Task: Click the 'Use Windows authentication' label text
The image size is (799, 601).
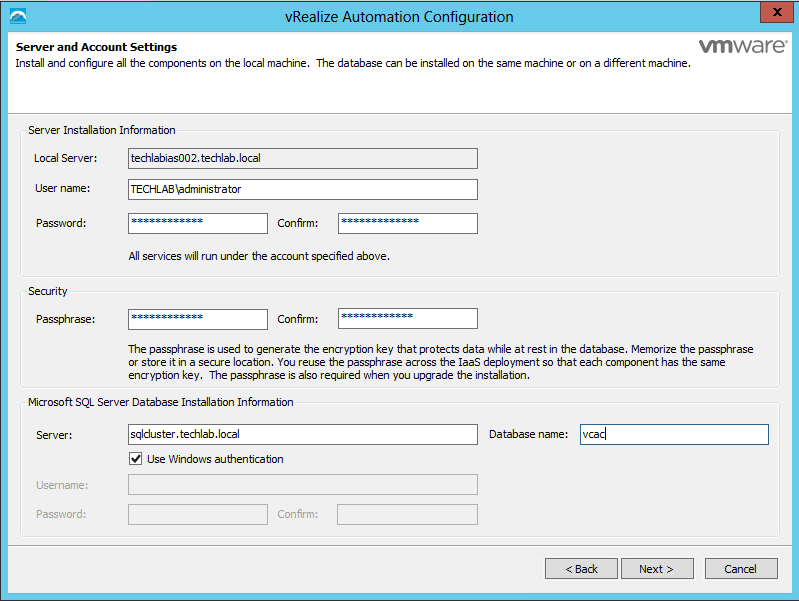Action: 215,459
